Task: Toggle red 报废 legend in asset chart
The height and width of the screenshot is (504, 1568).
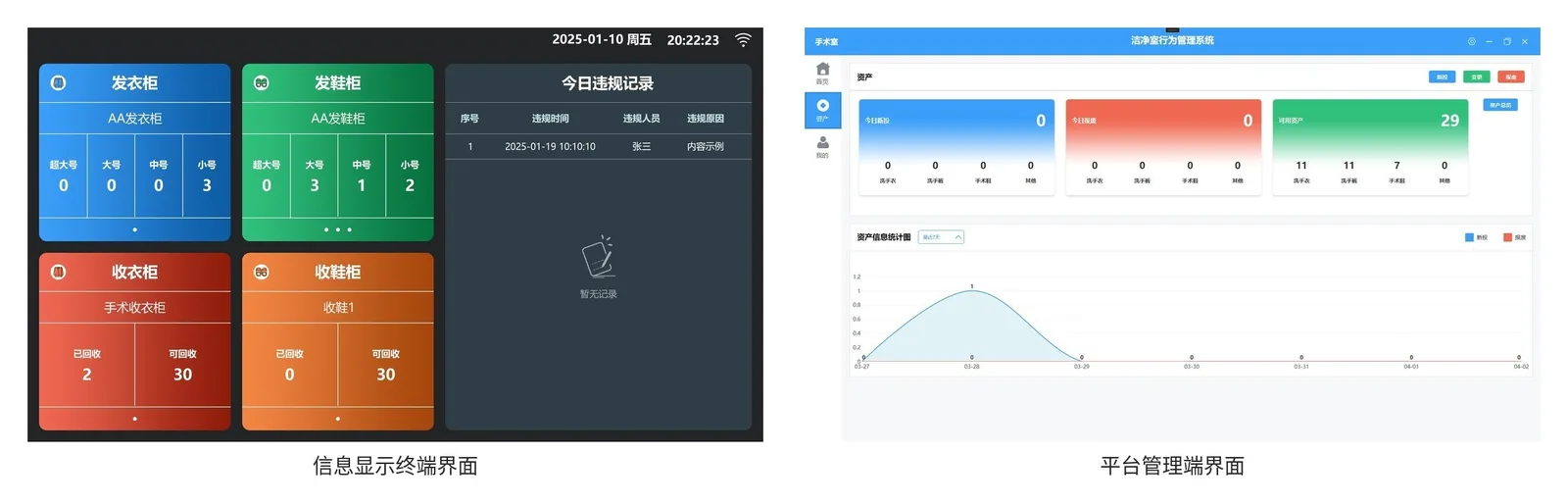Action: 1514,237
